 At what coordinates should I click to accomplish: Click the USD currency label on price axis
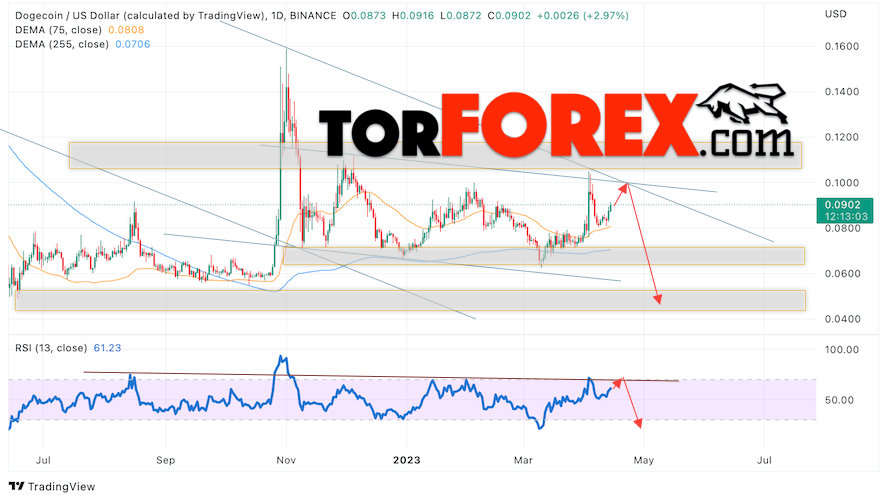836,14
